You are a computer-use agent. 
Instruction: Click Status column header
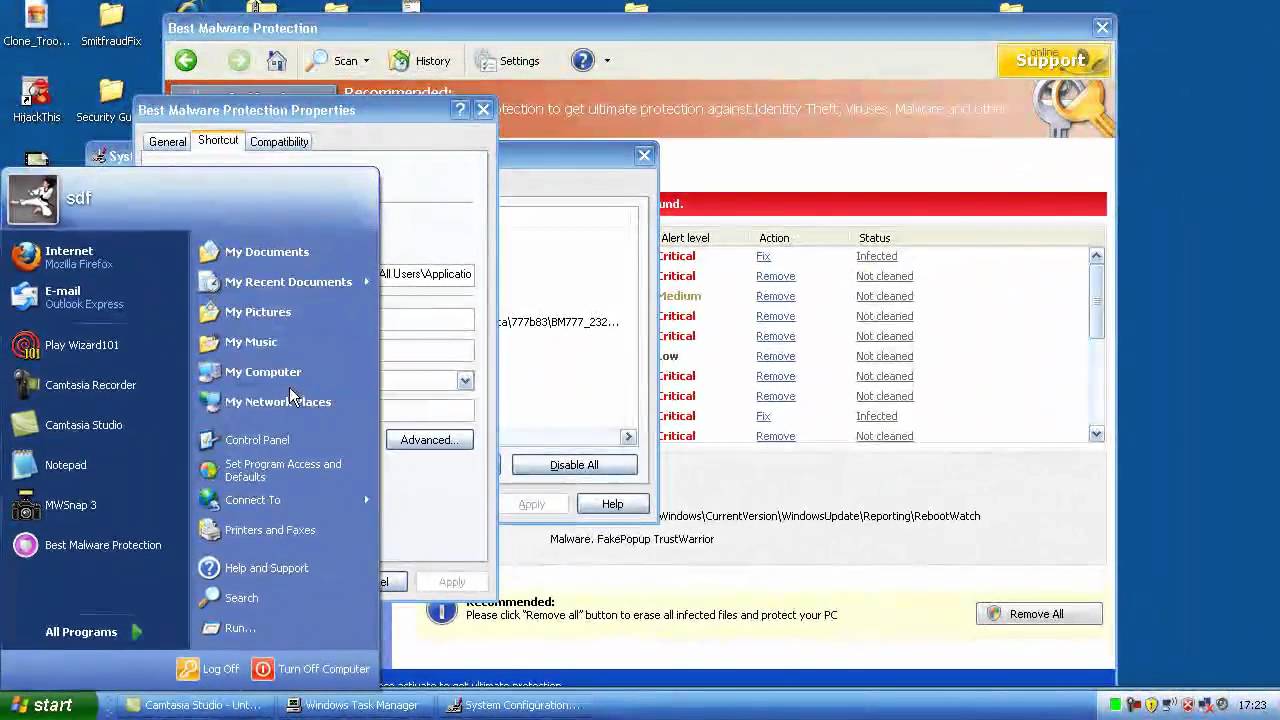[x=874, y=238]
